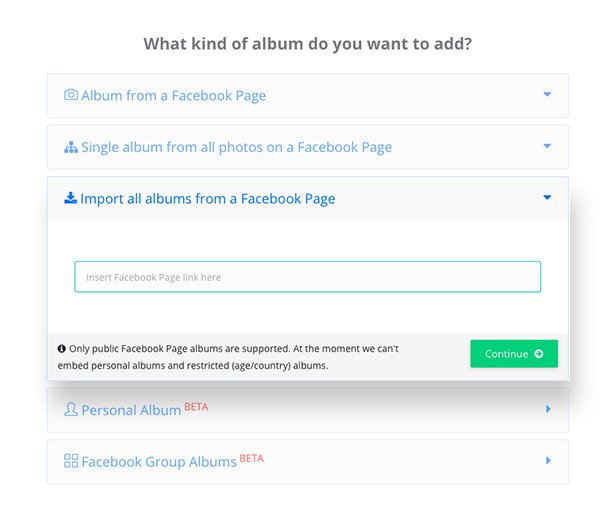Viewport: 600px width, 508px height.
Task: Open the Facebook Group Albums option
Action: click(308, 462)
